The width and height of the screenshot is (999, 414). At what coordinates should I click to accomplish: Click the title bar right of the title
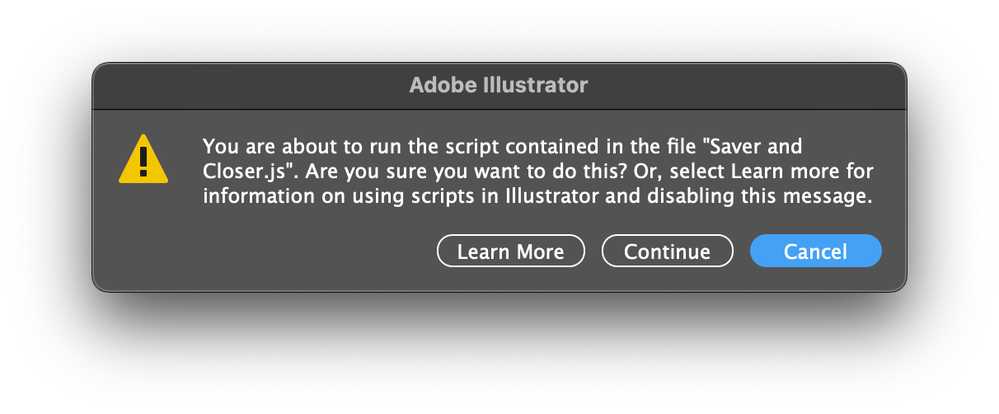(750, 86)
